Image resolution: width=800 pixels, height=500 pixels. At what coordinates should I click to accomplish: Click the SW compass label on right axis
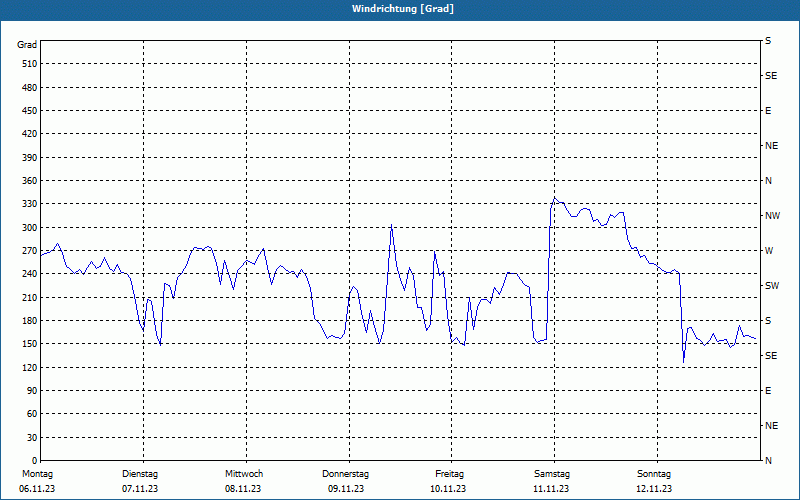tap(772, 286)
